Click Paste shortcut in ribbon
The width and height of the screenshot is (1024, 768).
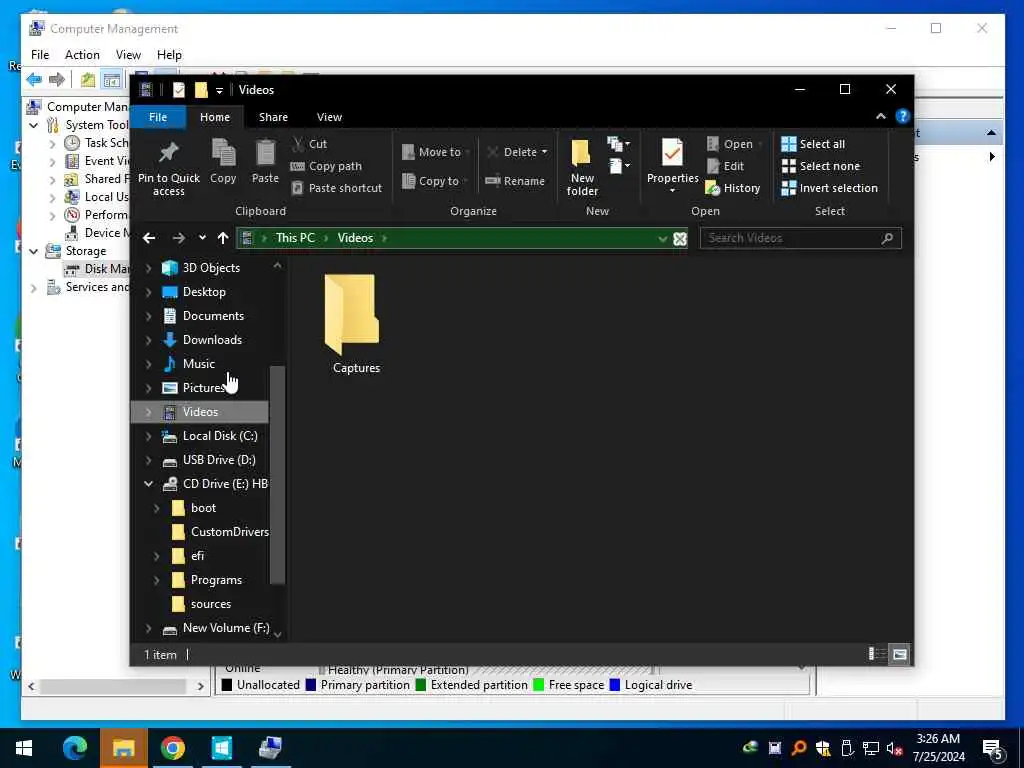click(336, 188)
